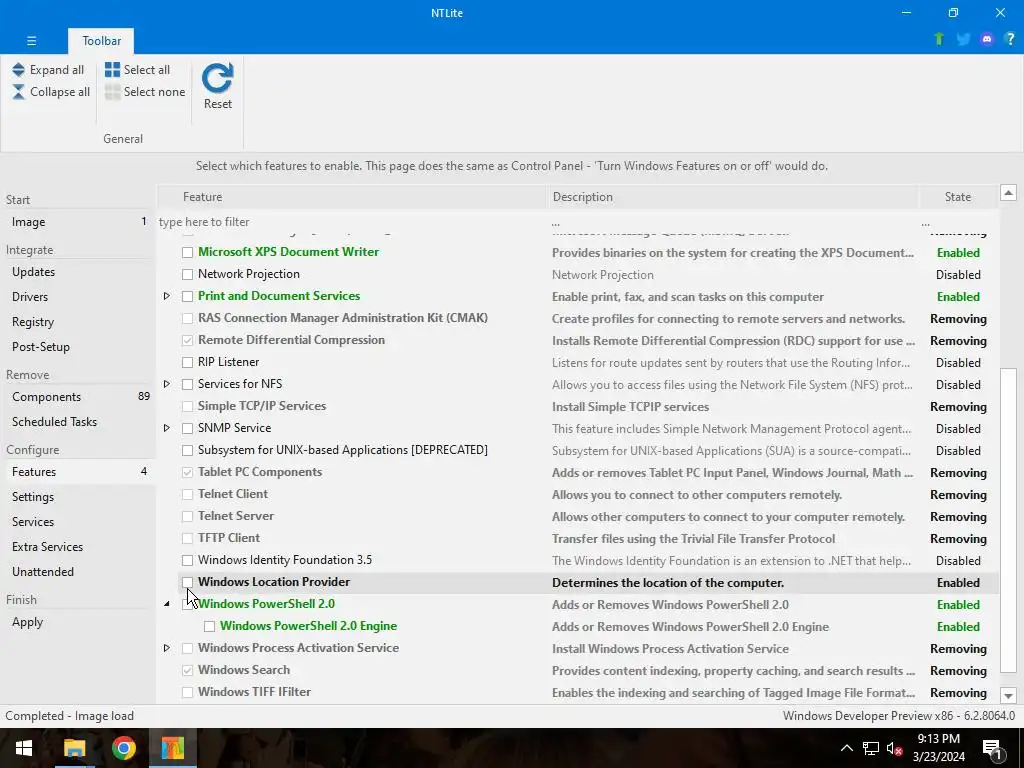
Task: Sort by the State column header
Action: coord(957,197)
